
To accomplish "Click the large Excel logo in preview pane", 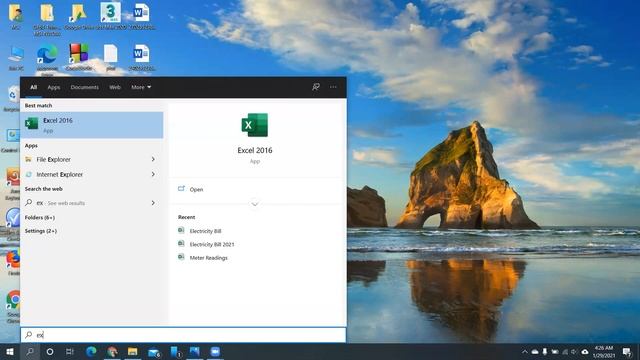I will point(255,125).
